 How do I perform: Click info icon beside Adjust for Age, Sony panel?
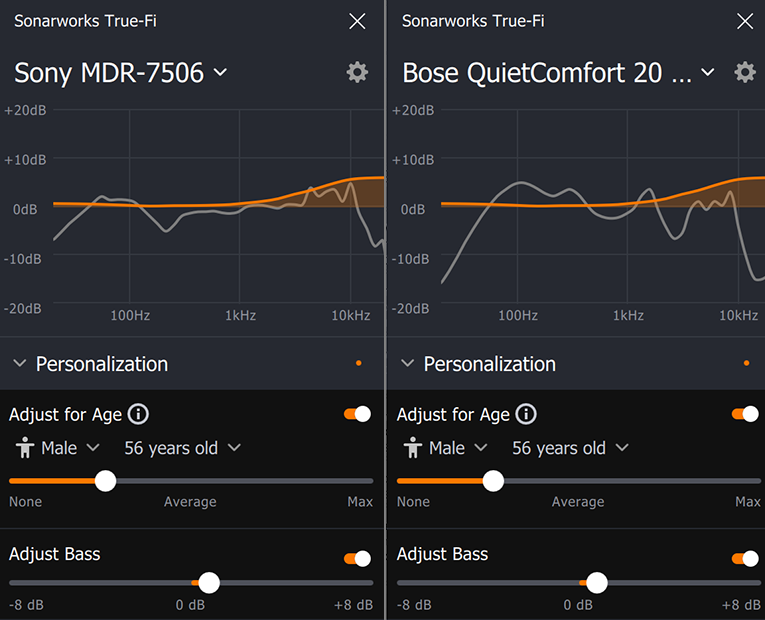[138, 414]
